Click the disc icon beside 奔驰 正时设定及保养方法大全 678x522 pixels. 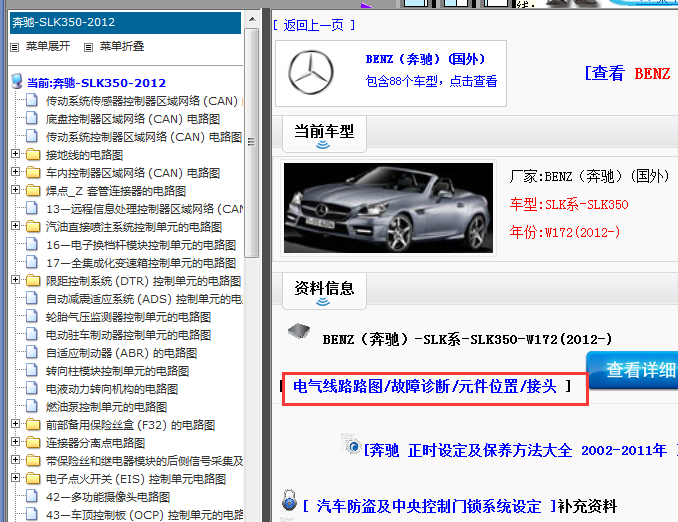352,444
